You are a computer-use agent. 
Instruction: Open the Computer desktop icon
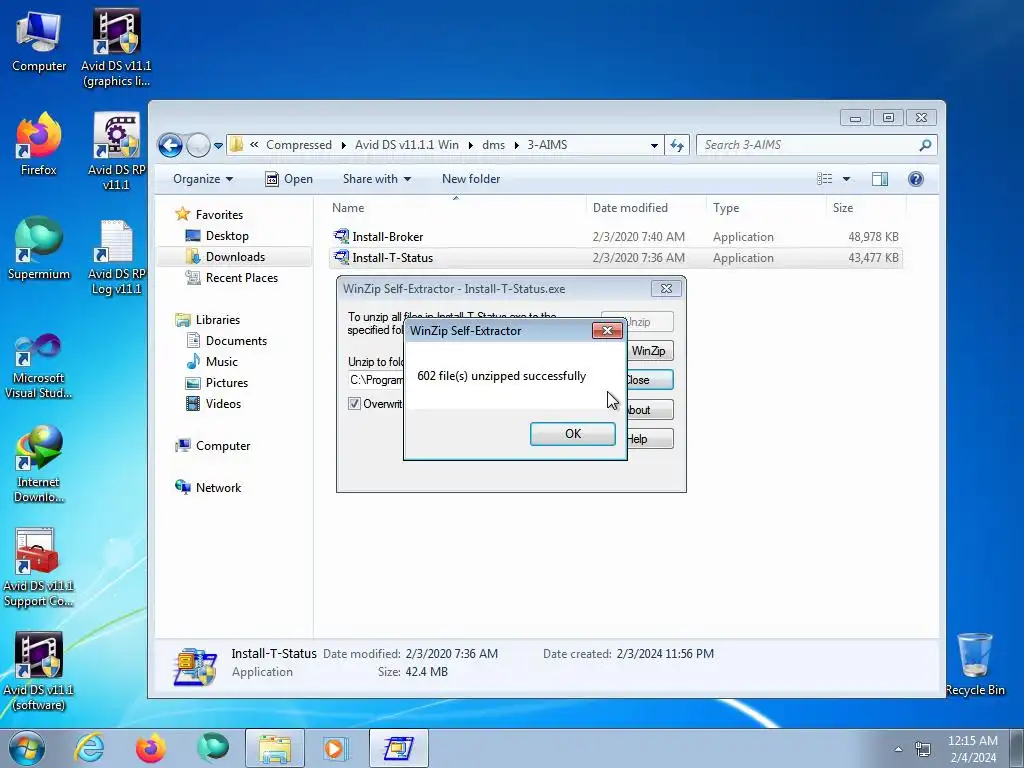39,42
